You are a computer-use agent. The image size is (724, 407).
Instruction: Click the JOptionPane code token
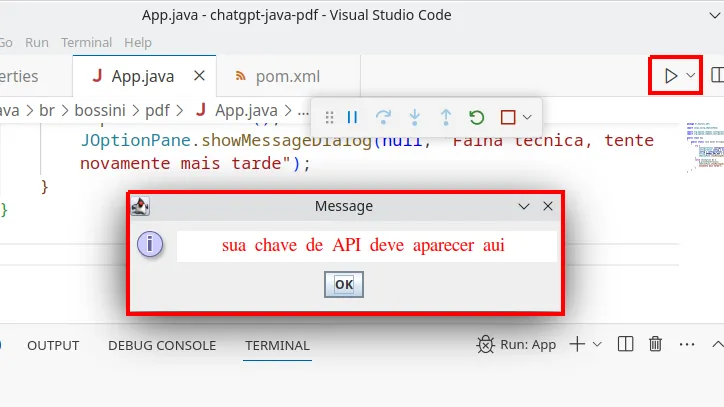point(135,140)
